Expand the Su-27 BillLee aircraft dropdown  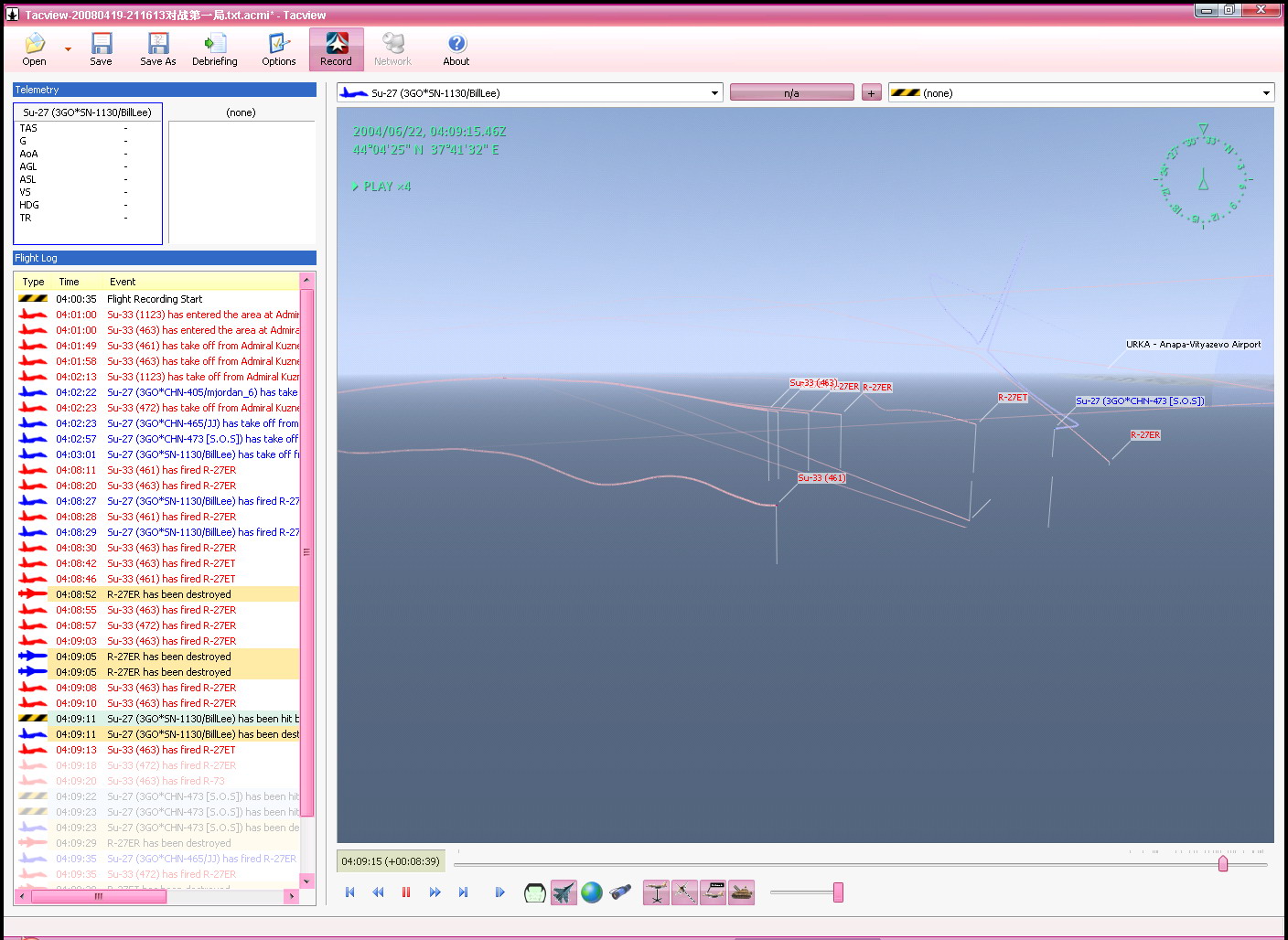[714, 93]
